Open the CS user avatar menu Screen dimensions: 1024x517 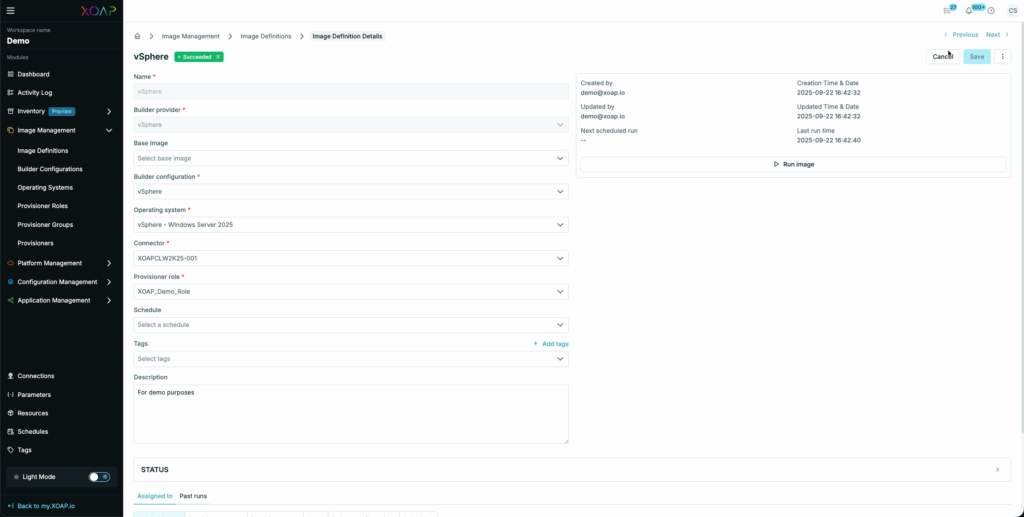pyautogui.click(x=1012, y=10)
